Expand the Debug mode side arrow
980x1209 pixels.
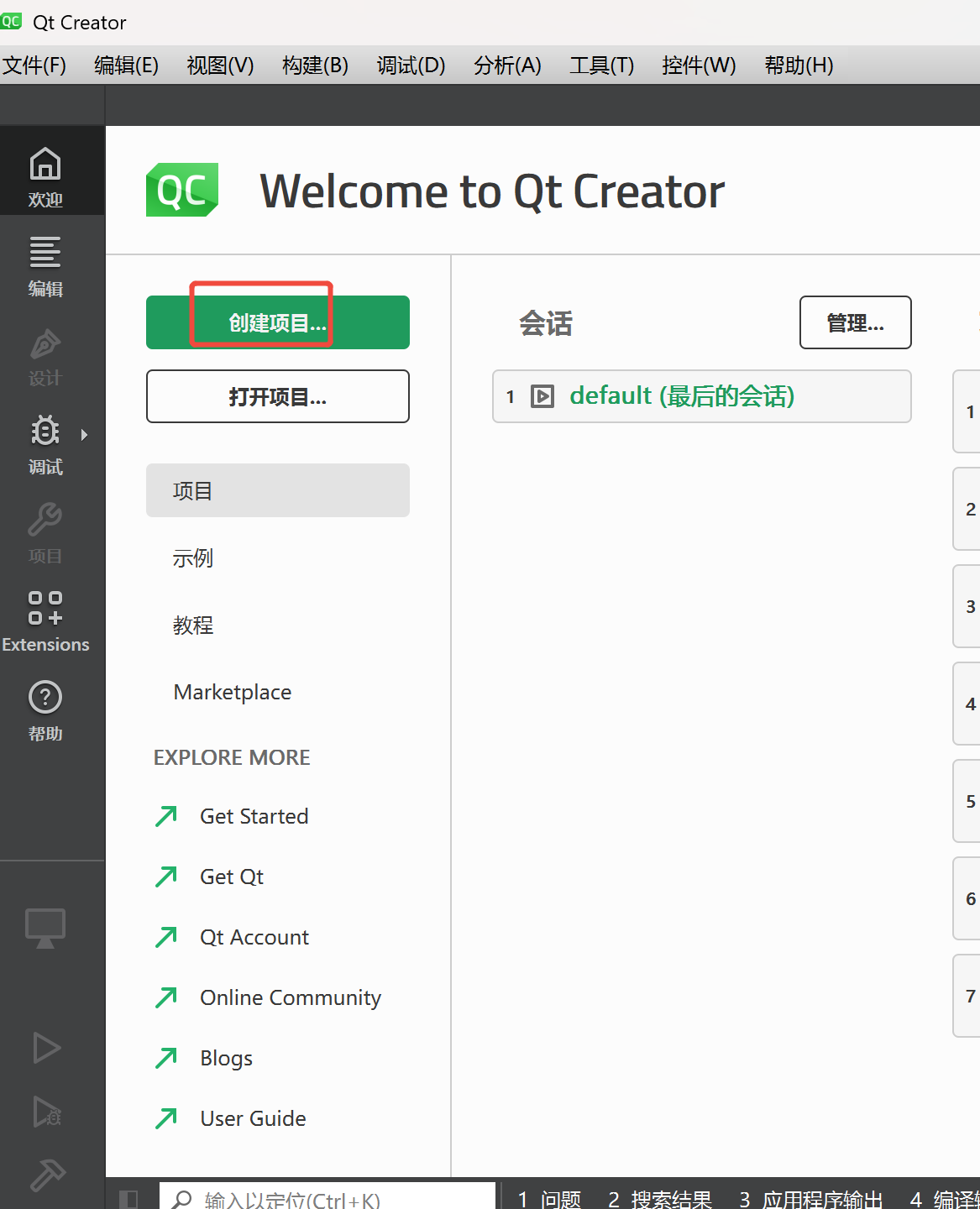pos(84,435)
